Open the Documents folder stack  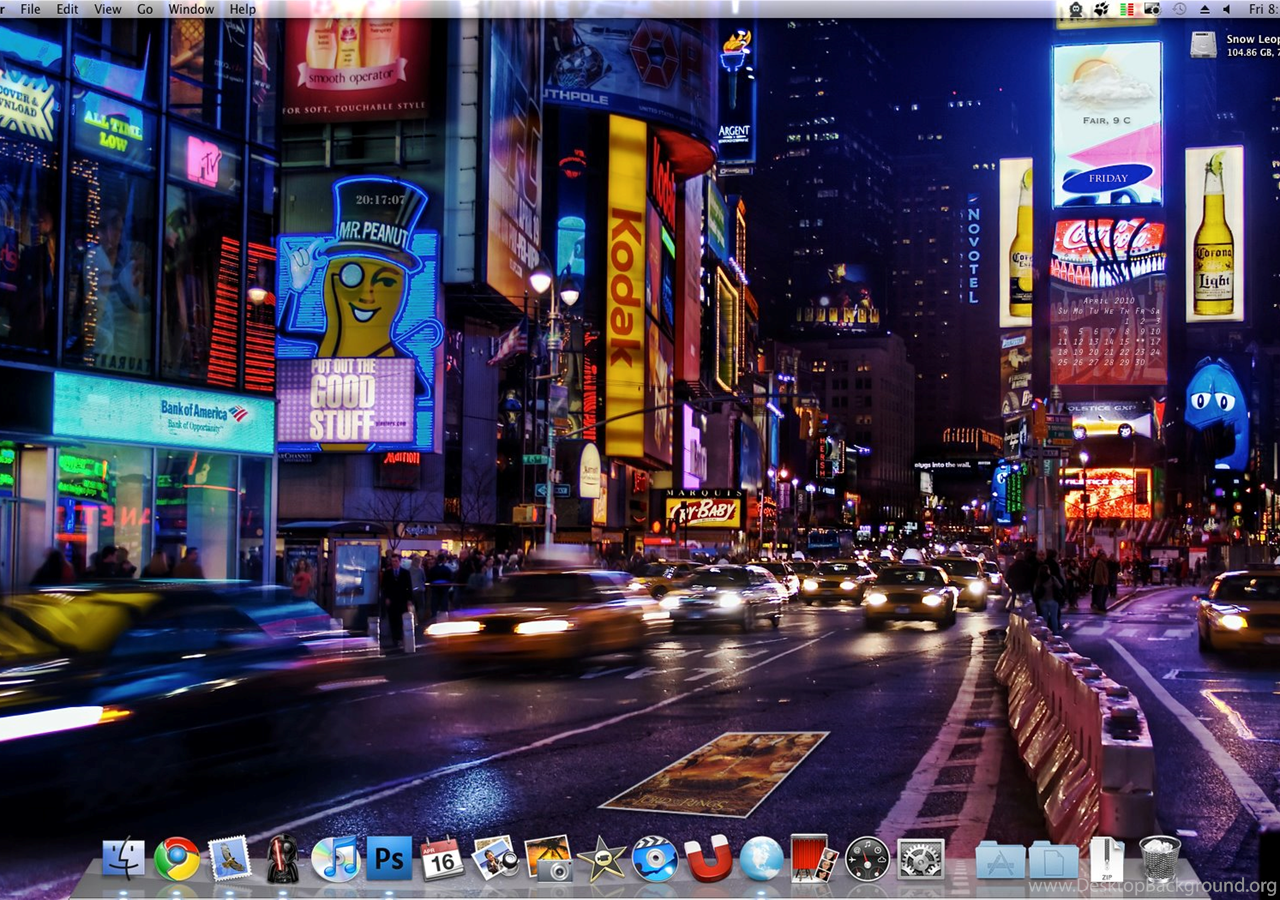[x=1054, y=860]
